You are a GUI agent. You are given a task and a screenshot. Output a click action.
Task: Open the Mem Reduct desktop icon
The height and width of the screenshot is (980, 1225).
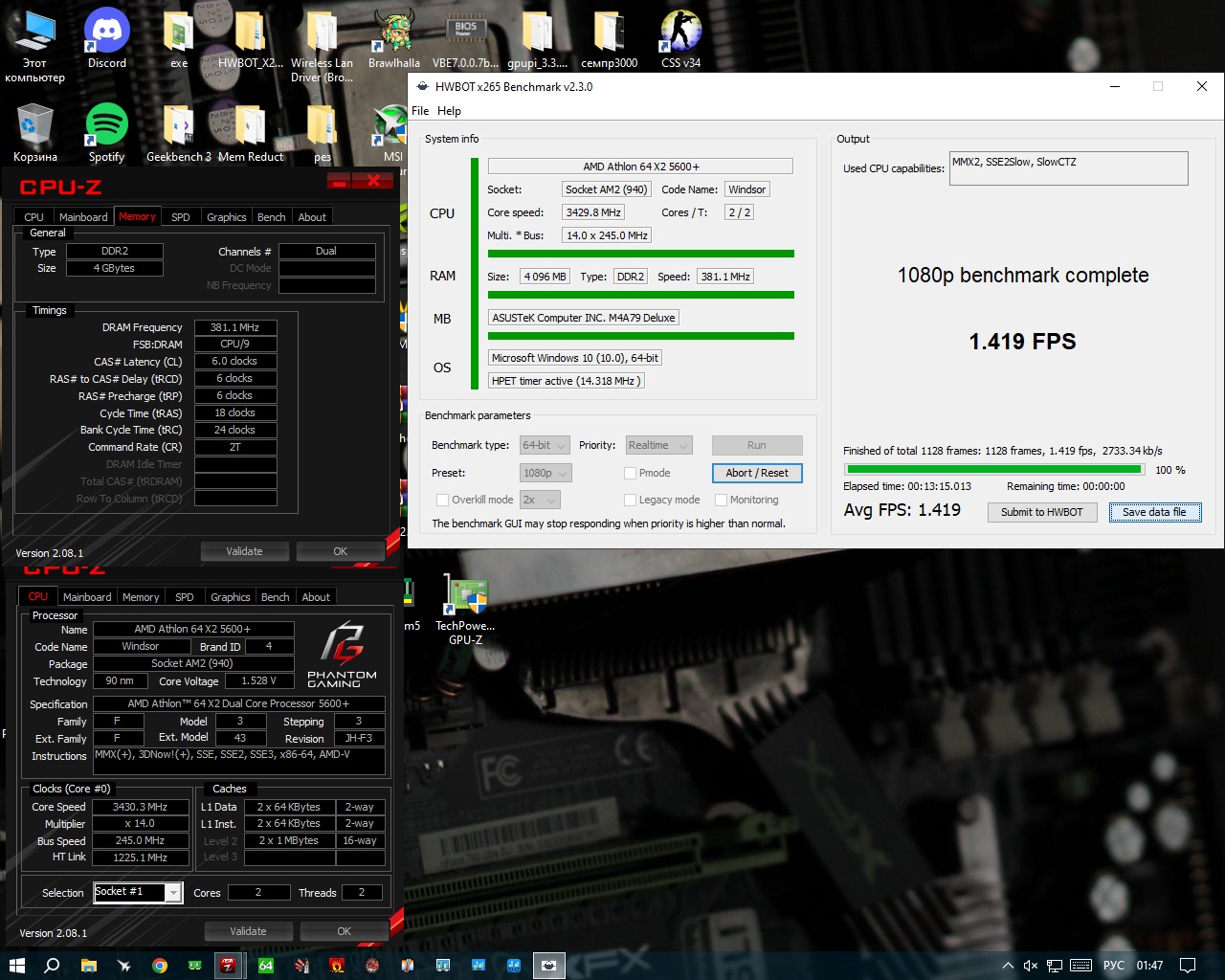tap(251, 132)
